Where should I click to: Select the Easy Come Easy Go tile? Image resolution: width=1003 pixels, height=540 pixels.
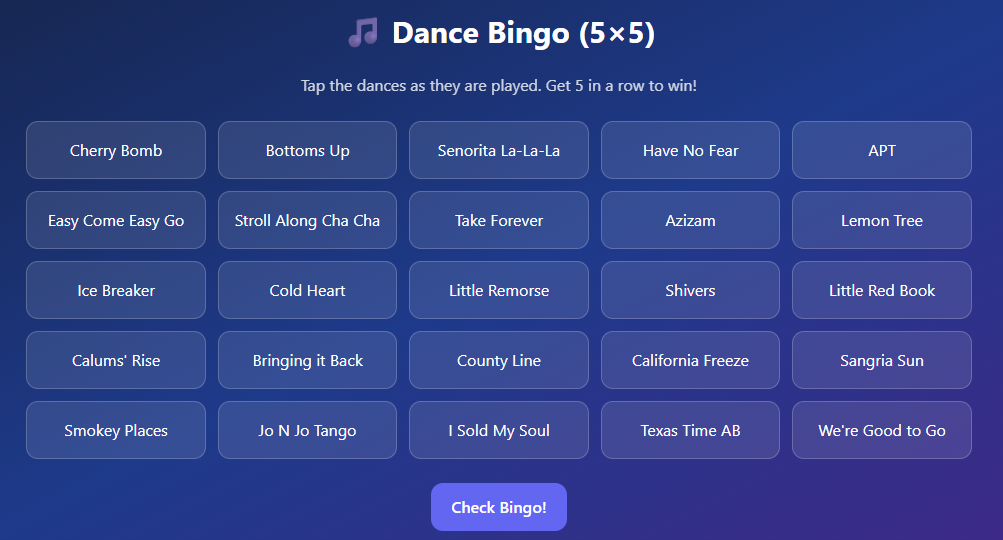point(116,221)
